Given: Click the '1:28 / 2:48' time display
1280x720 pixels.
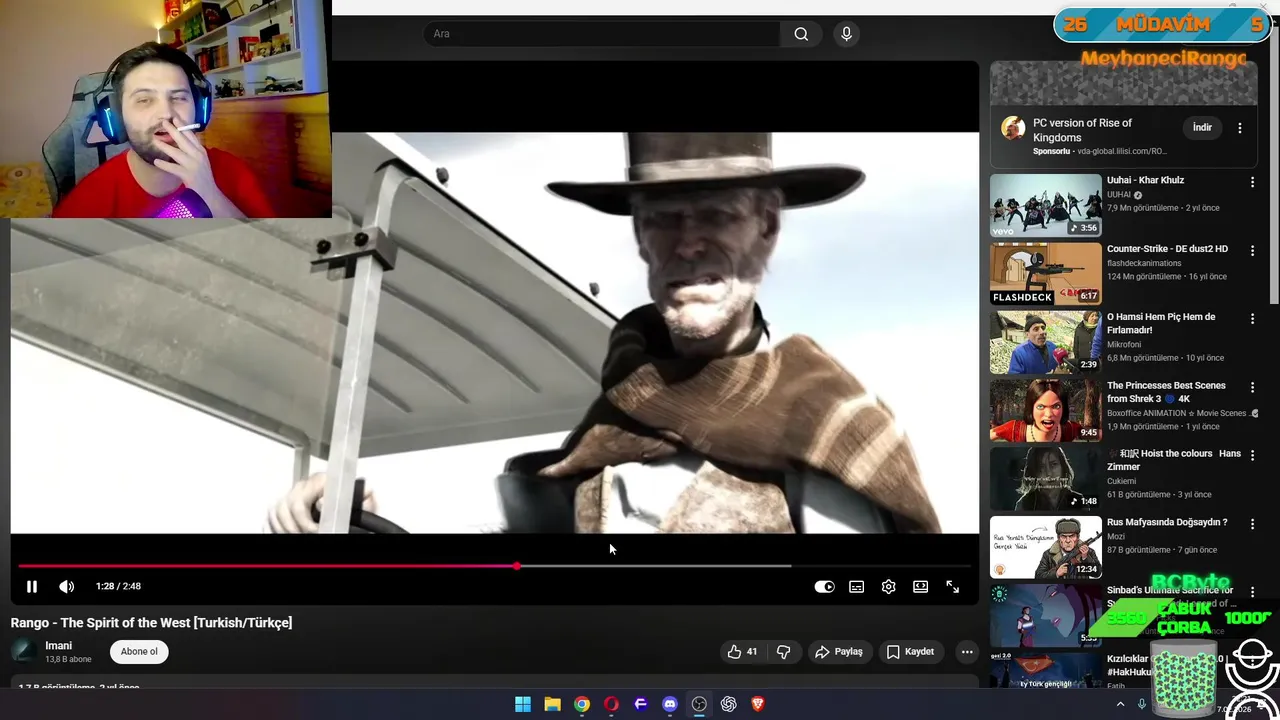Looking at the screenshot, I should (118, 587).
